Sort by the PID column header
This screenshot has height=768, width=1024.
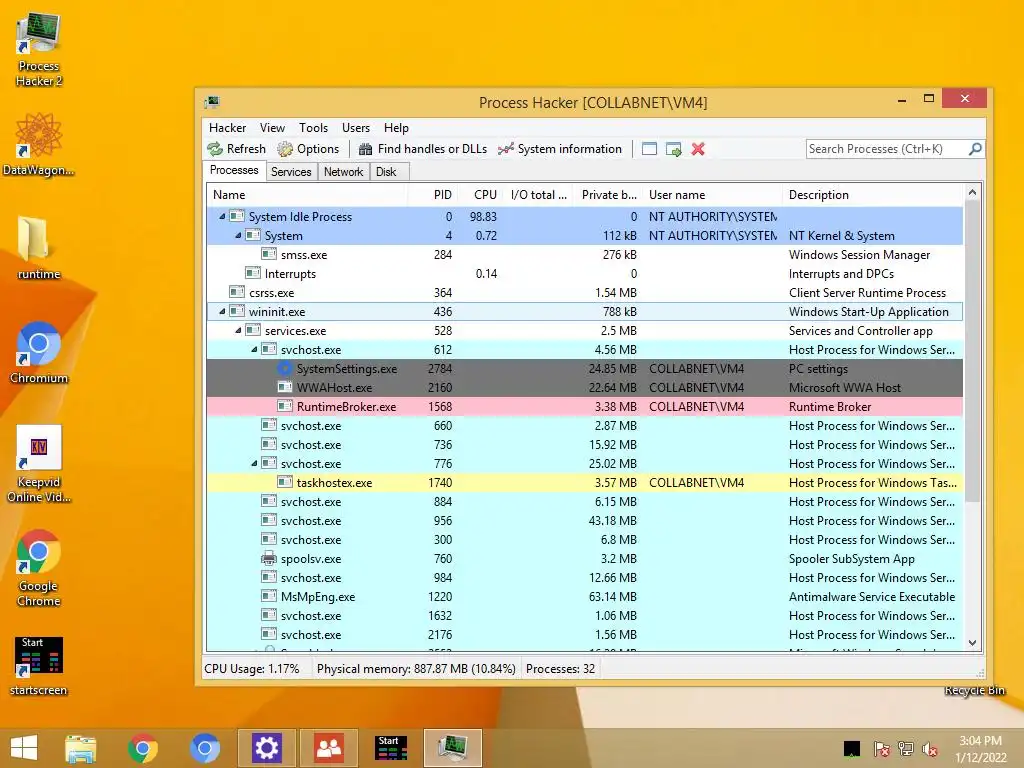[x=432, y=195]
